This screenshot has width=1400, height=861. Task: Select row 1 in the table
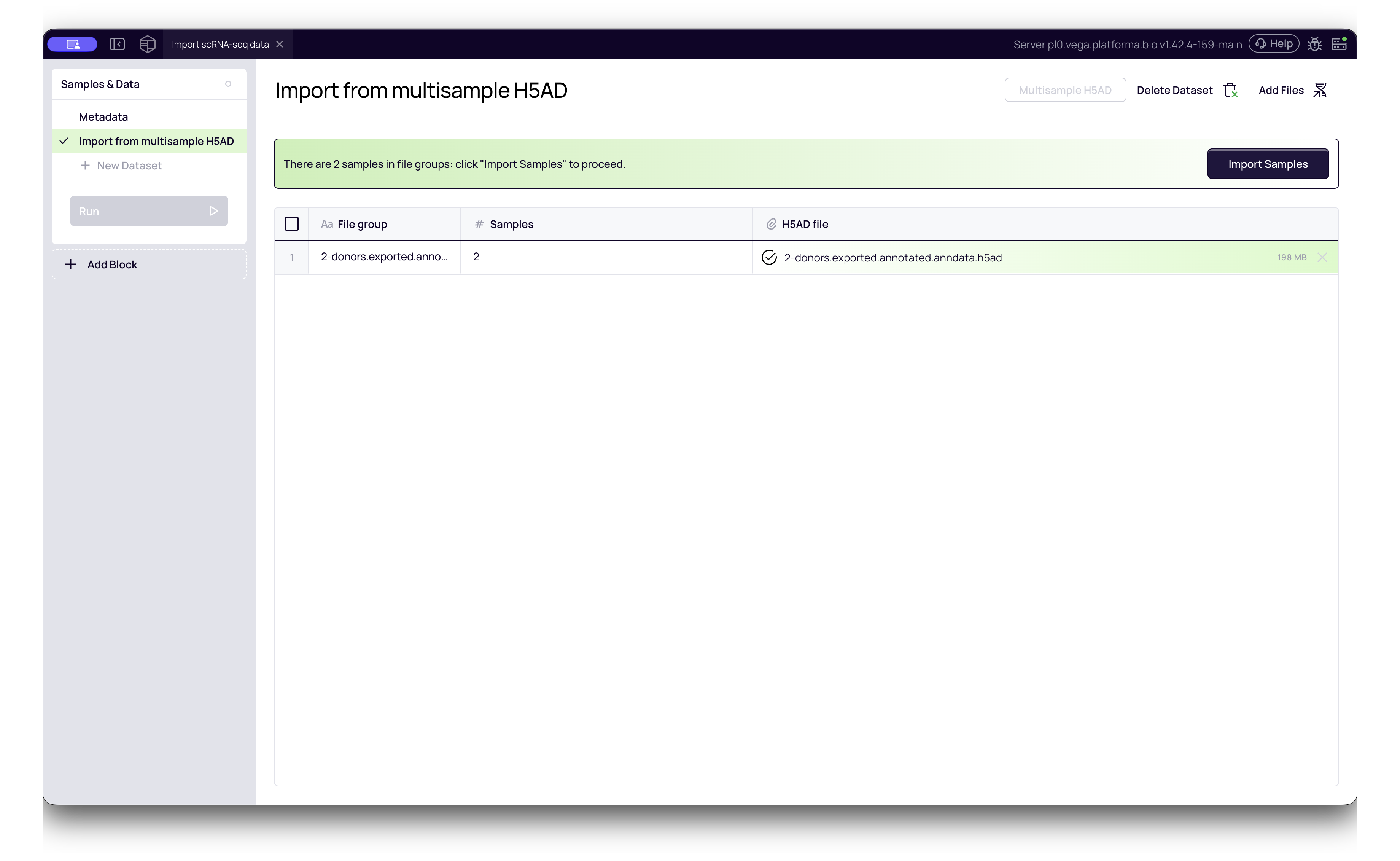(292, 257)
